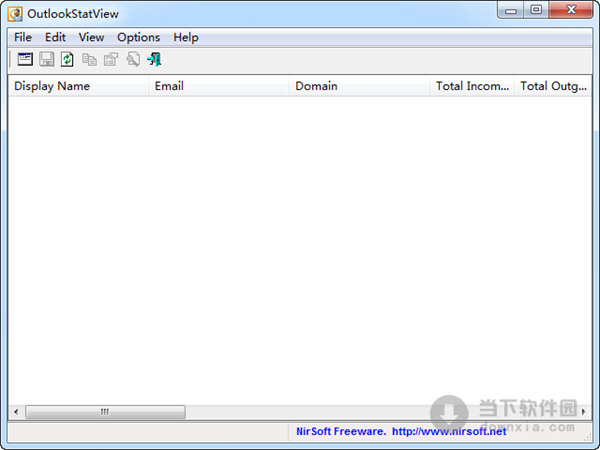Open the nirsoft.net link in status bar
Viewport: 600px width, 450px height.
coord(449,432)
